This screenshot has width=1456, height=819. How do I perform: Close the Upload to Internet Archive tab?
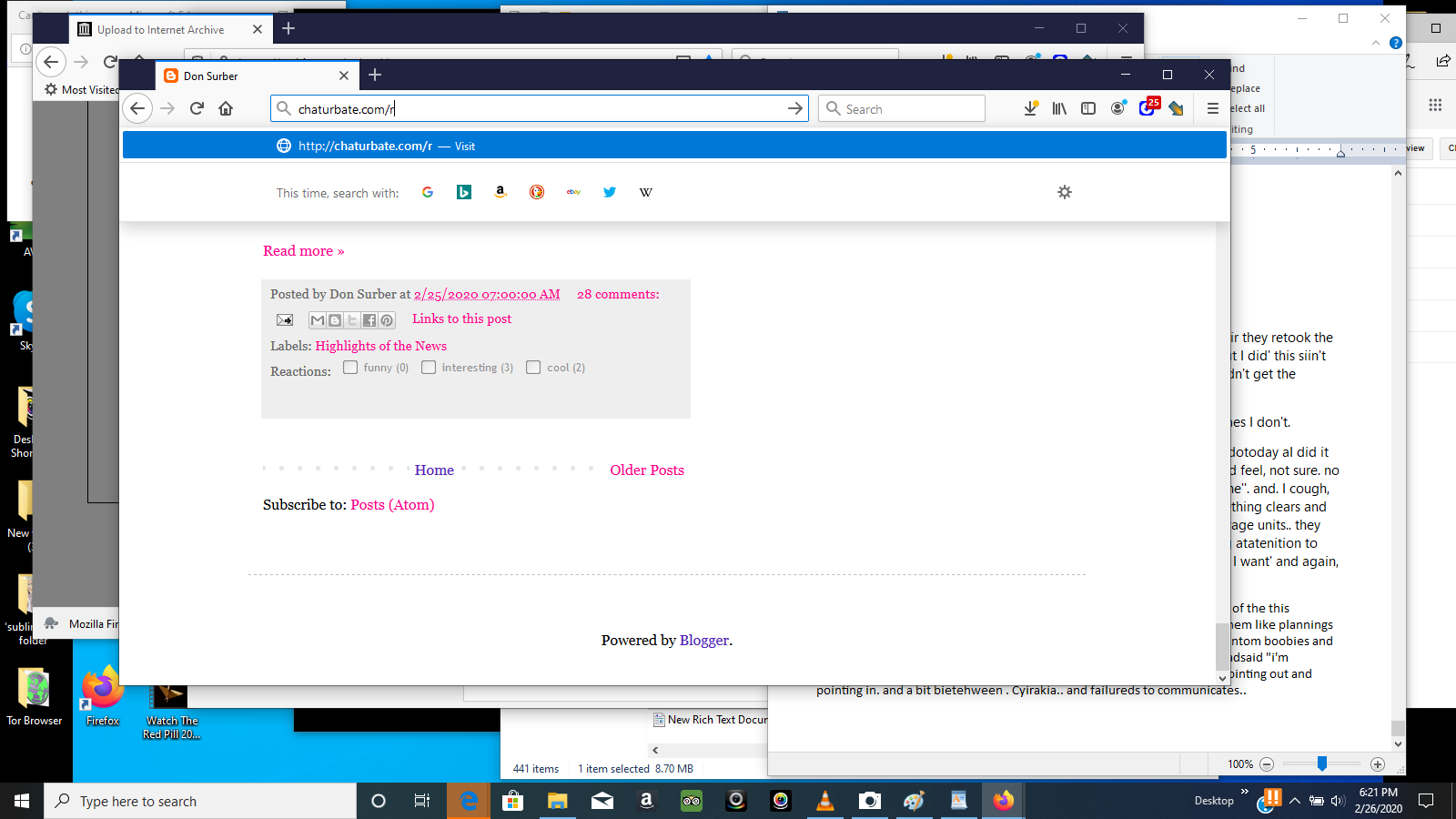[x=258, y=29]
